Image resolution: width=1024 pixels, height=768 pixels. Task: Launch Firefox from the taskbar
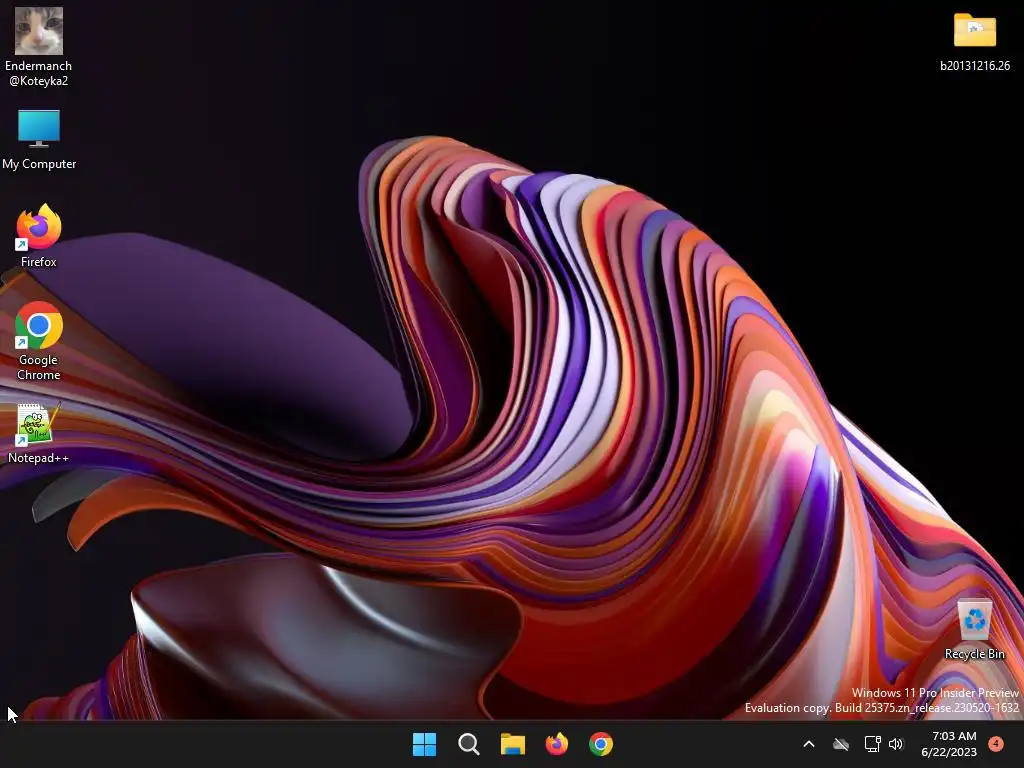click(x=556, y=744)
